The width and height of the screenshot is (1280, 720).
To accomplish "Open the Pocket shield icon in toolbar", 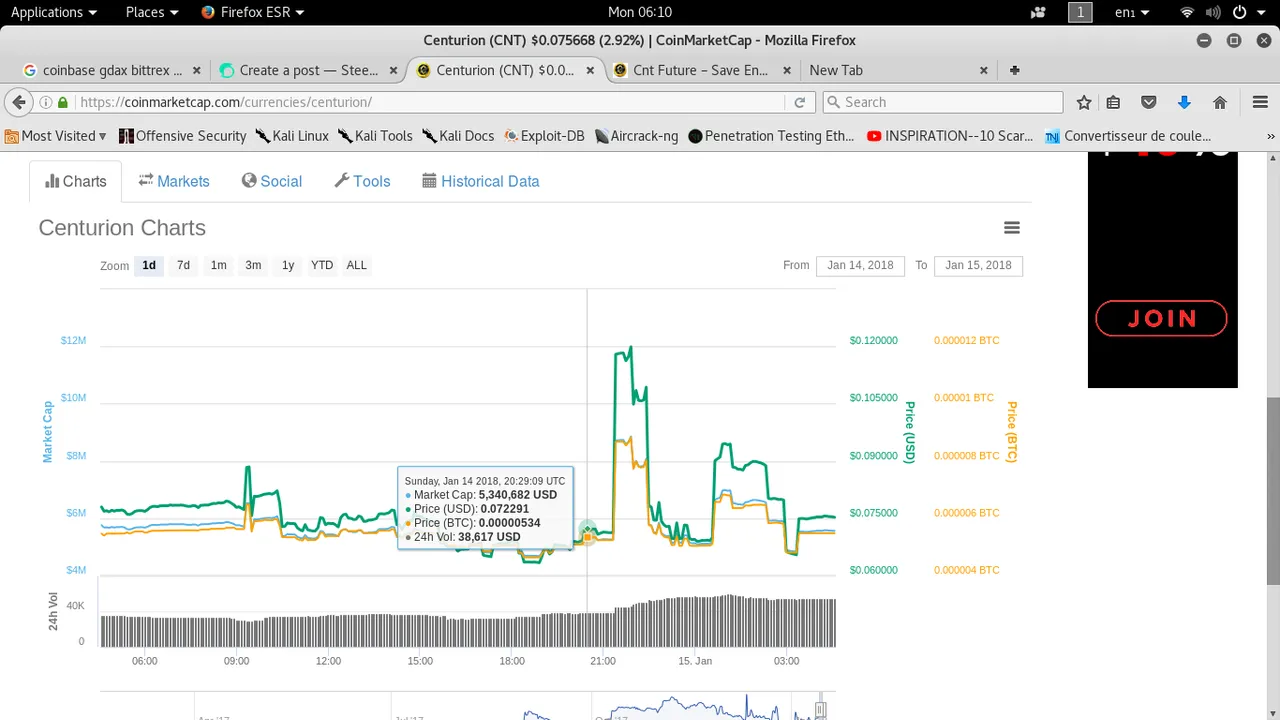I will [1149, 102].
